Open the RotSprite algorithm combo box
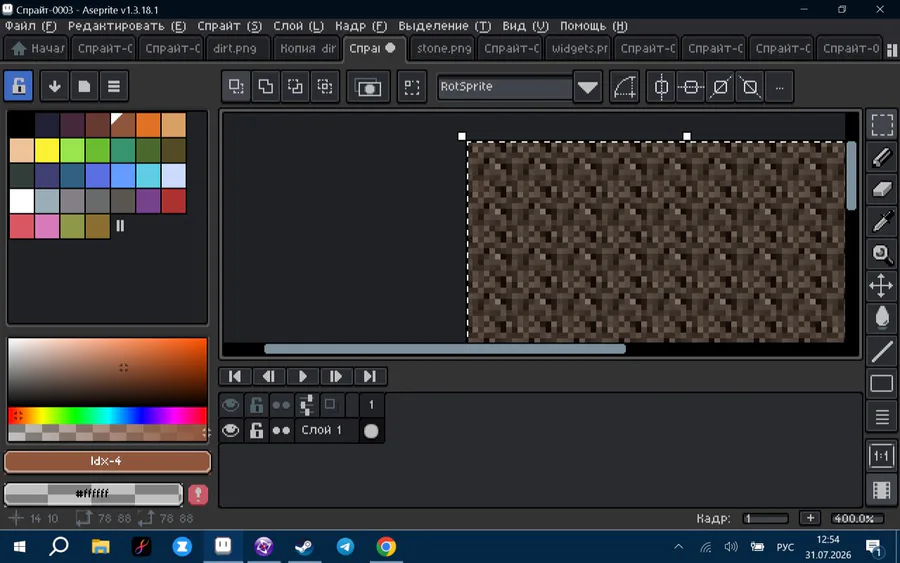Screen dimensions: 900x563 pos(505,87)
